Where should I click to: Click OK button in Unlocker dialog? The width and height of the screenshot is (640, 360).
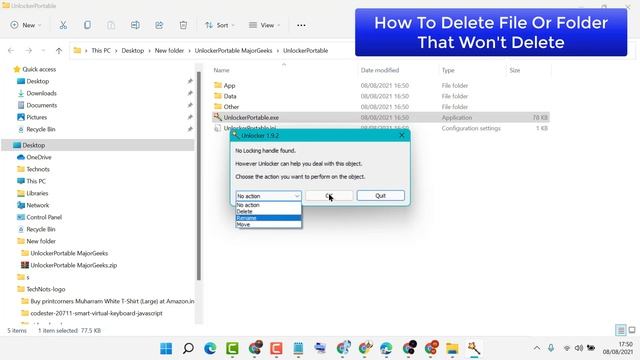click(329, 196)
